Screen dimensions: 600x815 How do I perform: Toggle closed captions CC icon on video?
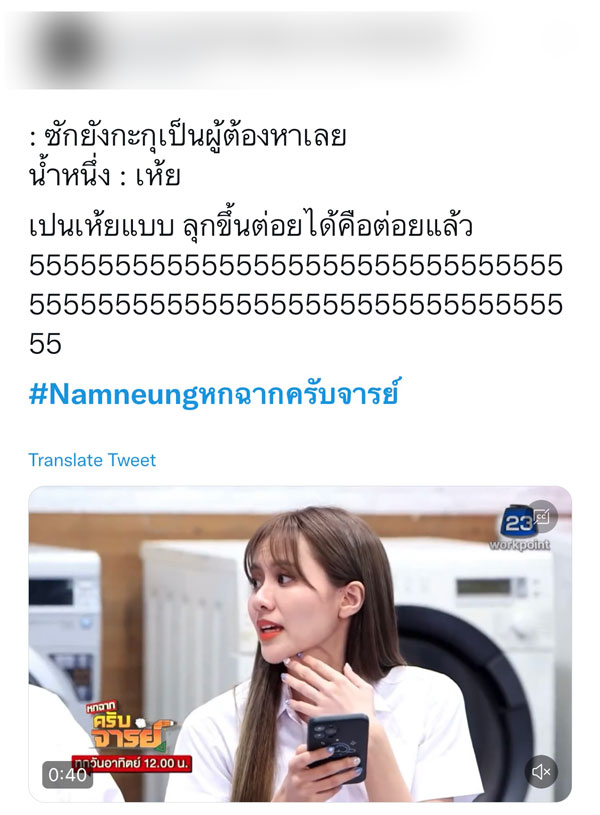point(542,516)
